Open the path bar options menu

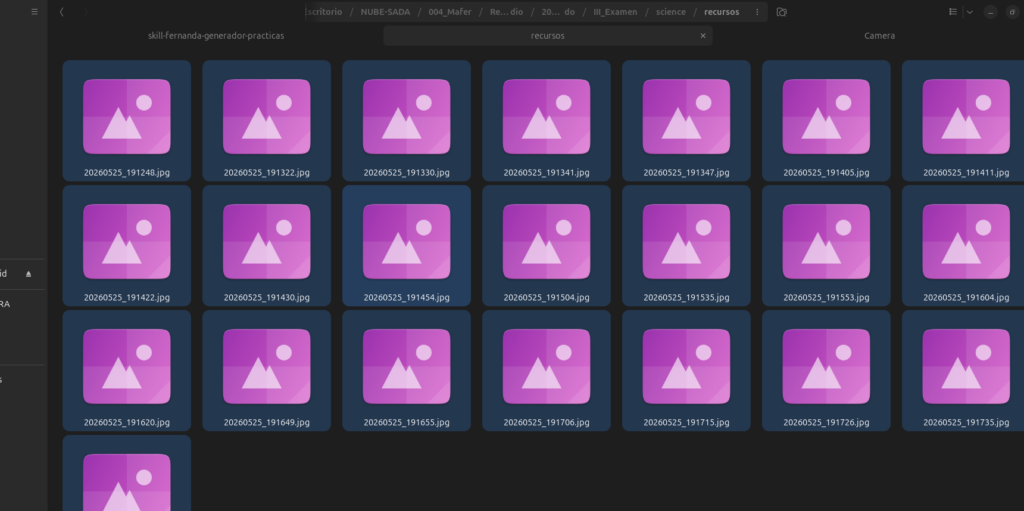[x=757, y=12]
